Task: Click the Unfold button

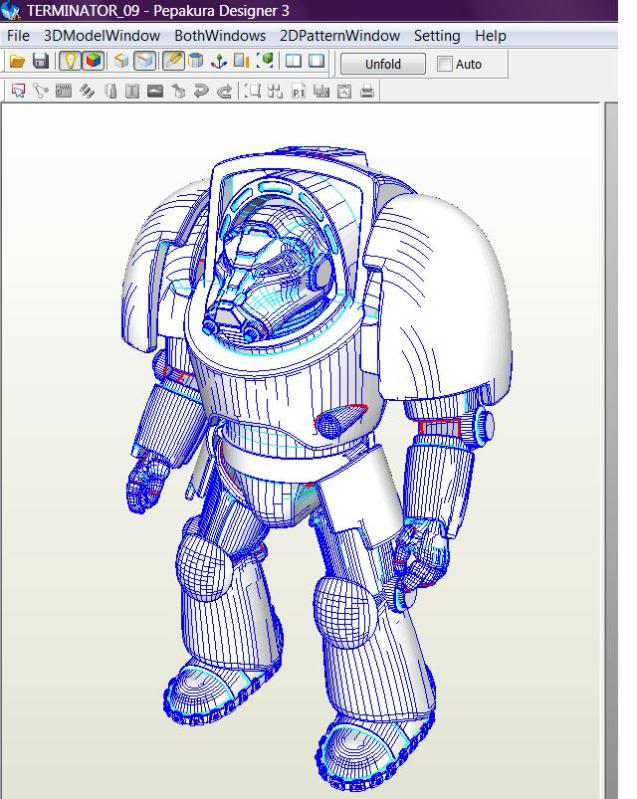Action: tap(383, 64)
